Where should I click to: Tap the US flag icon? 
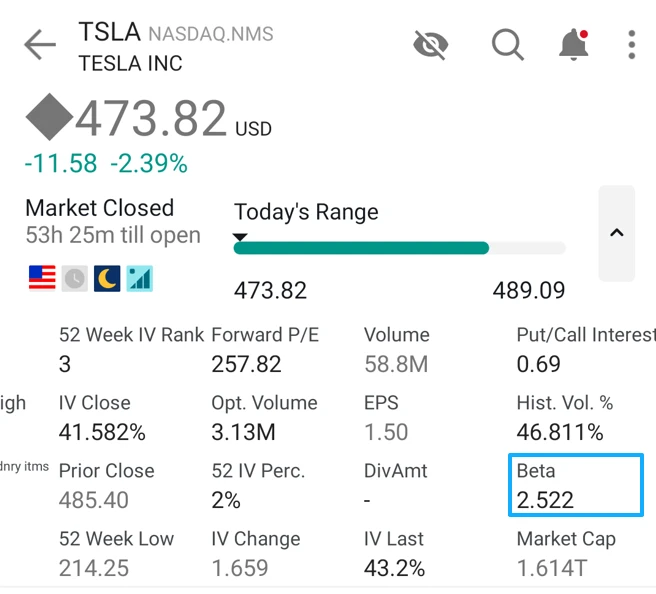[42, 278]
